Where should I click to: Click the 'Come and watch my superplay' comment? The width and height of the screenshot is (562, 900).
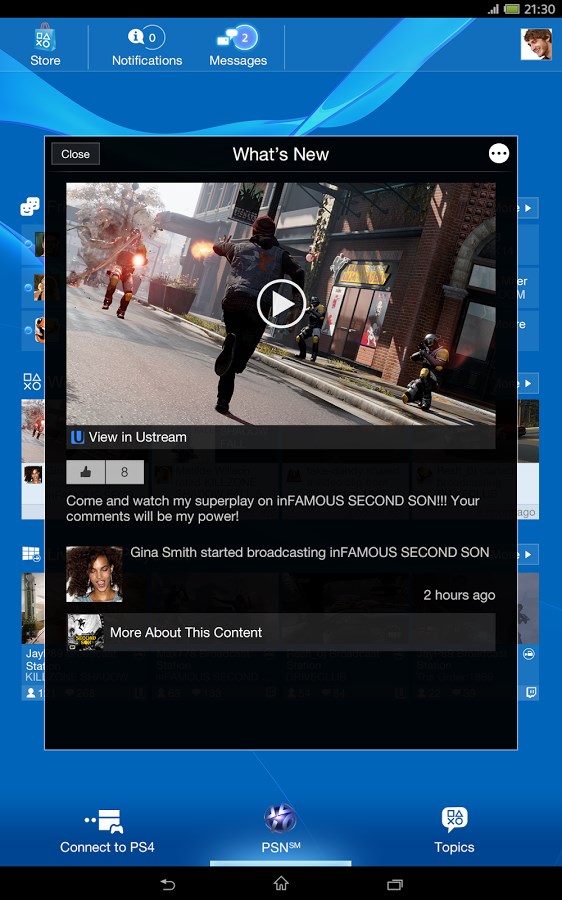(x=273, y=509)
